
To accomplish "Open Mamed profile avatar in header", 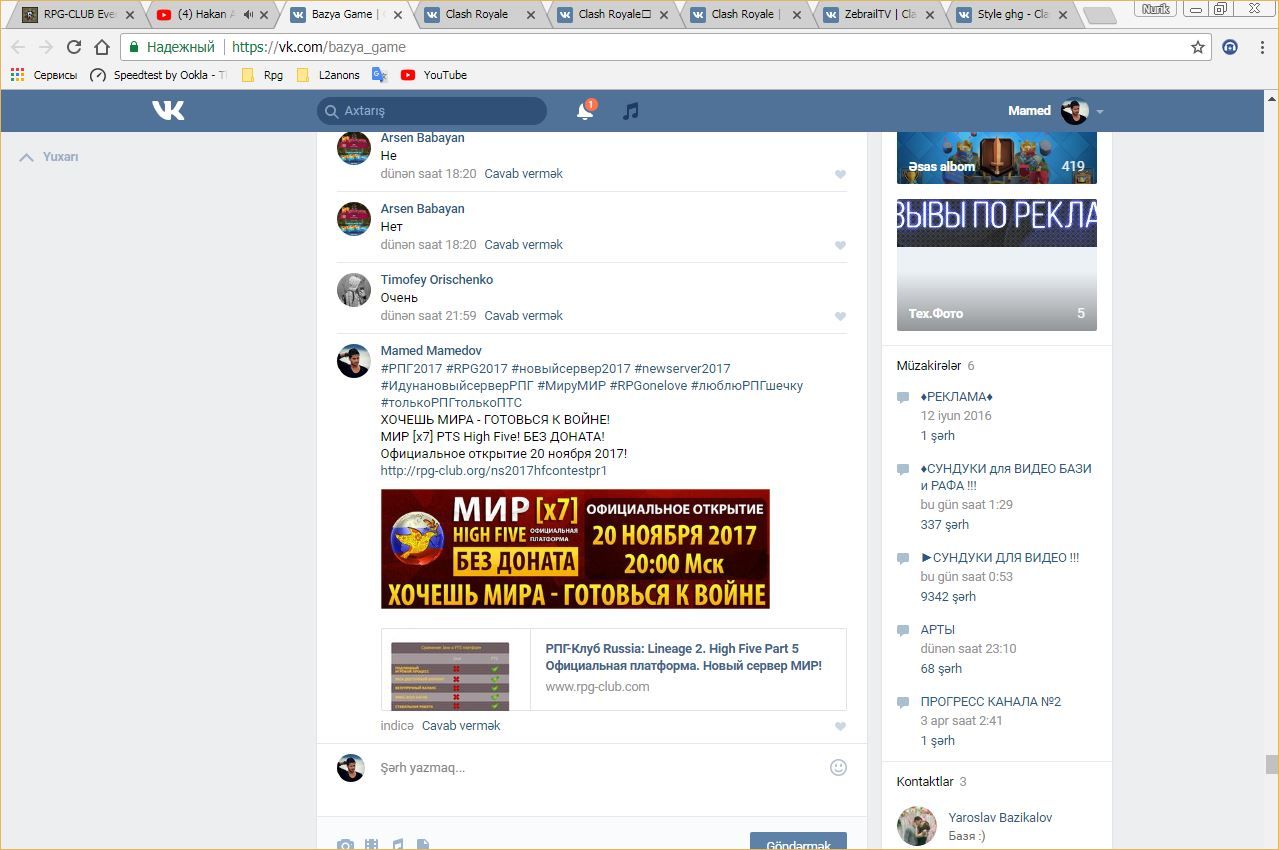I will point(1075,111).
